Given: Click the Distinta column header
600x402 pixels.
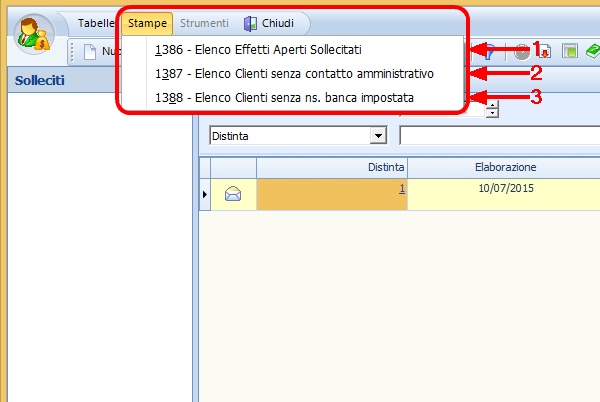Looking at the screenshot, I should pos(332,168).
